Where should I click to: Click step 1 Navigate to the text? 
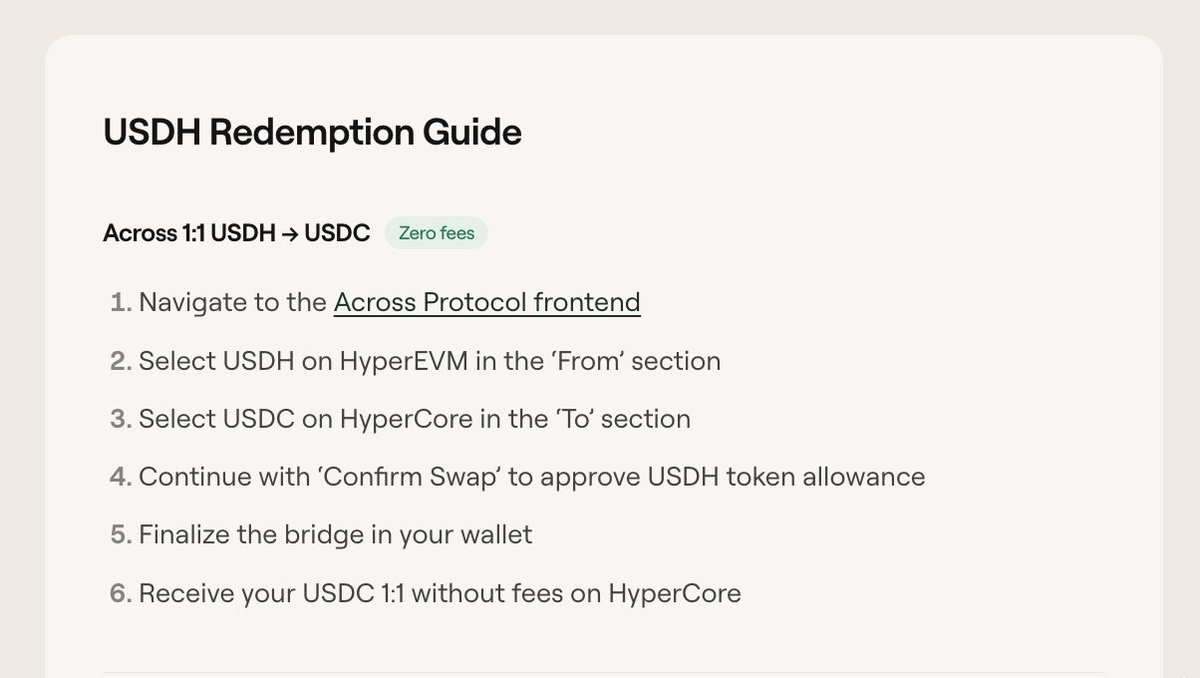pyautogui.click(x=233, y=302)
